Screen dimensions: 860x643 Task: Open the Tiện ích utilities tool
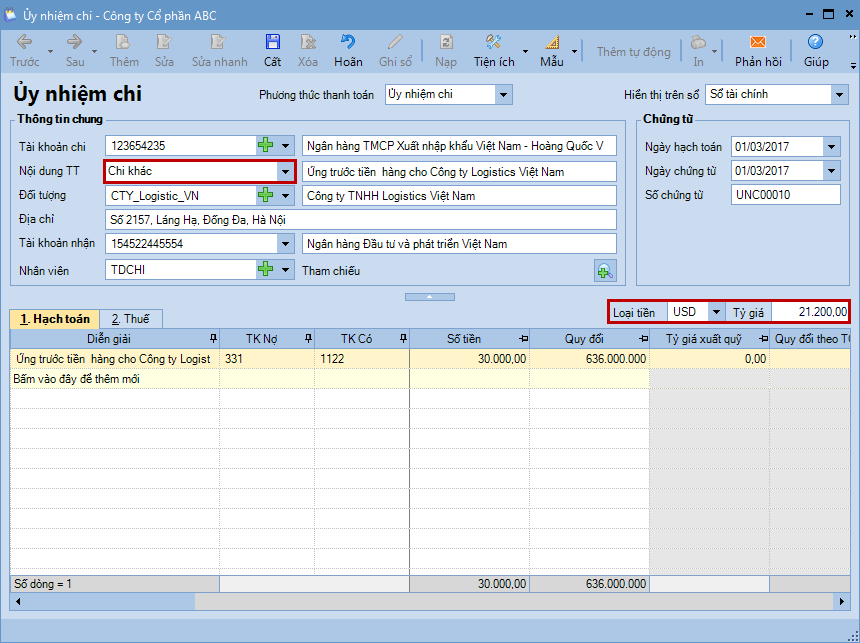pyautogui.click(x=494, y=50)
